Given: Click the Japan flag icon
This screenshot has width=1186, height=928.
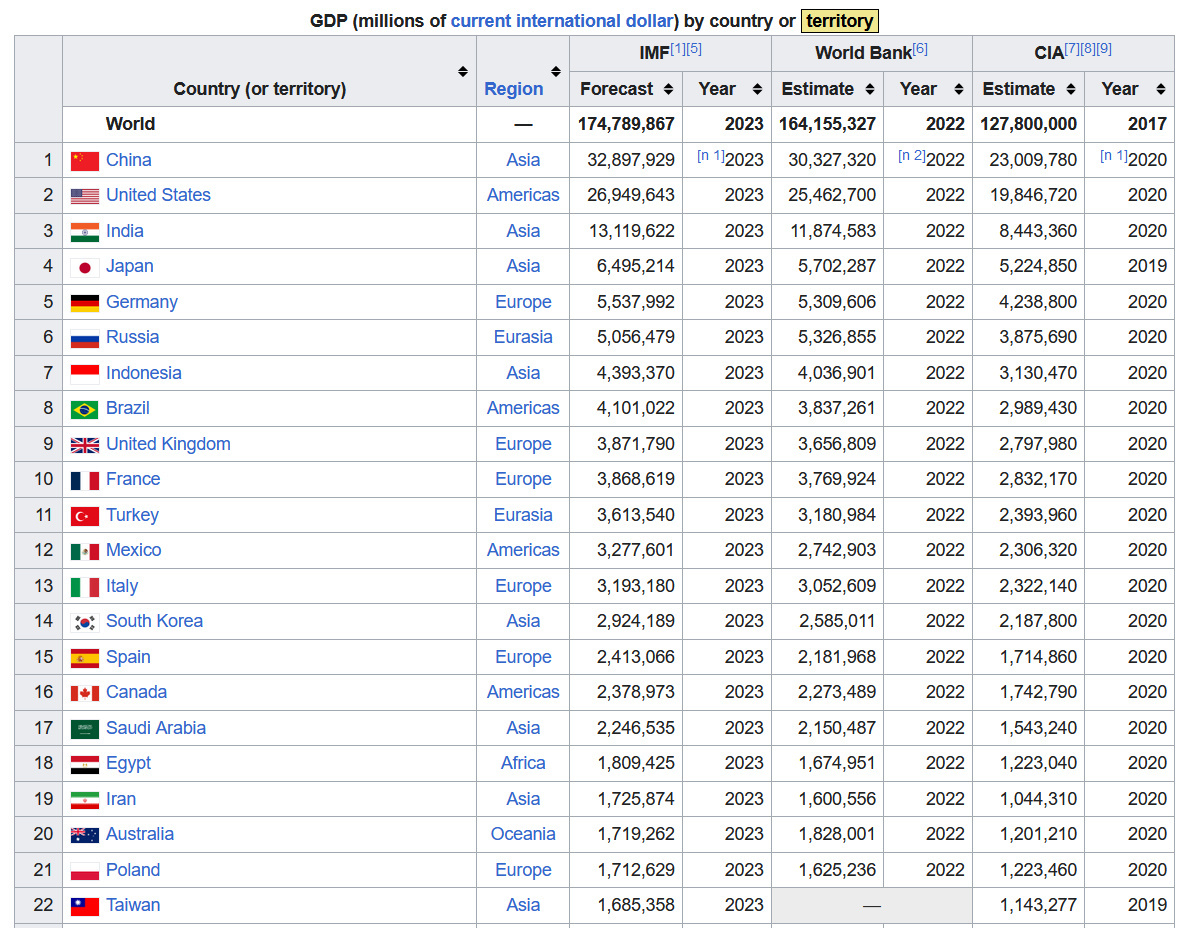Looking at the screenshot, I should pyautogui.click(x=85, y=267).
